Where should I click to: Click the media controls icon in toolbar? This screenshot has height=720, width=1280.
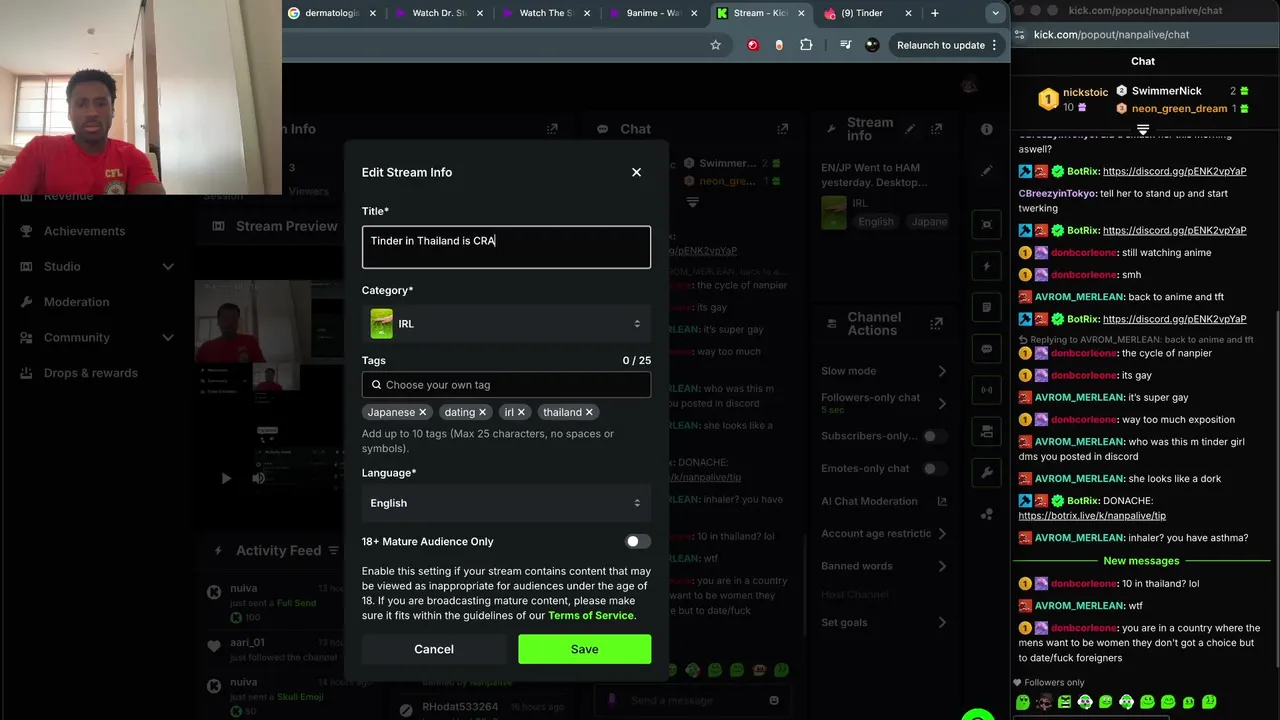(x=846, y=45)
